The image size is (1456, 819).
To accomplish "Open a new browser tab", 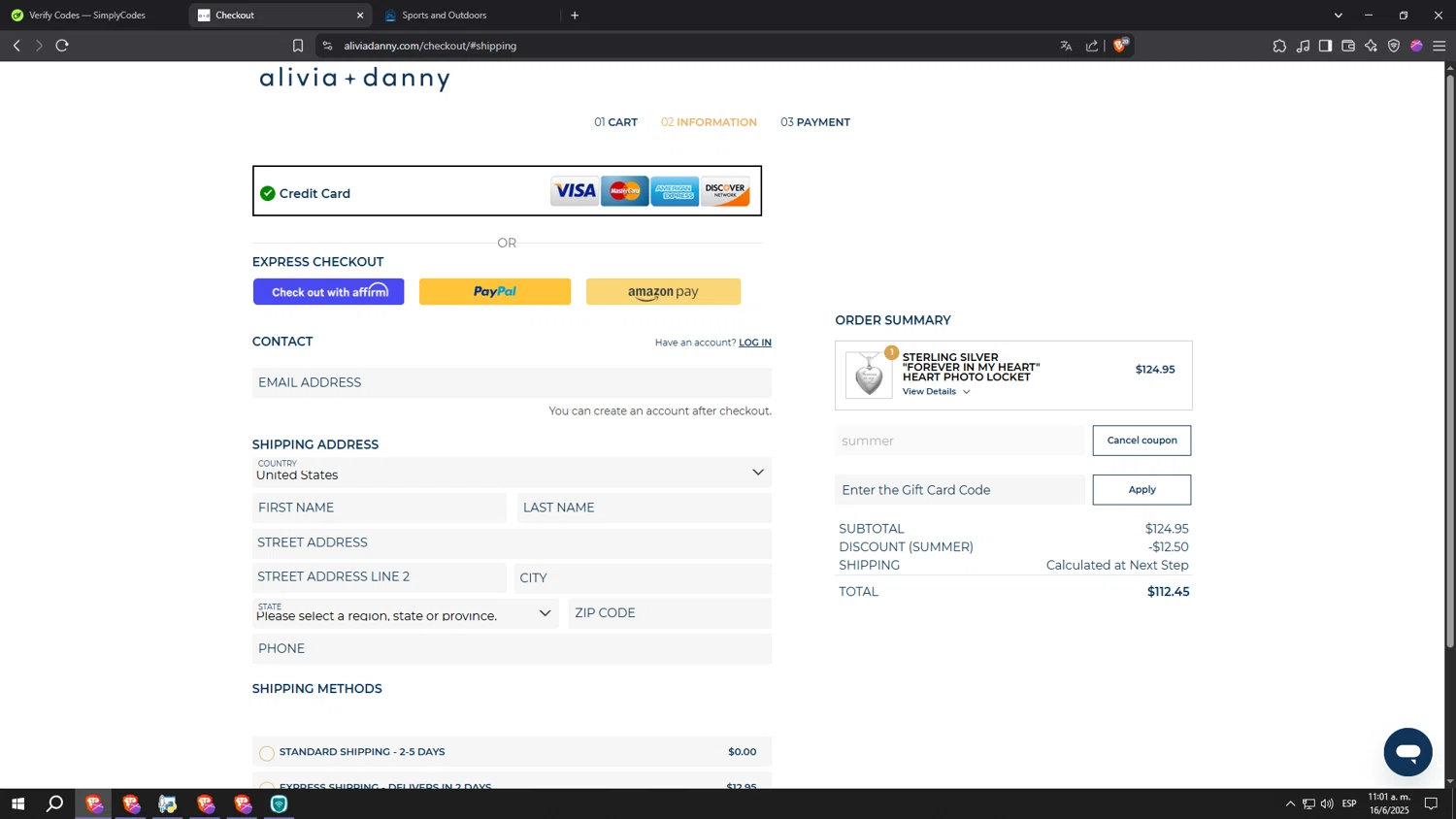I will [575, 16].
